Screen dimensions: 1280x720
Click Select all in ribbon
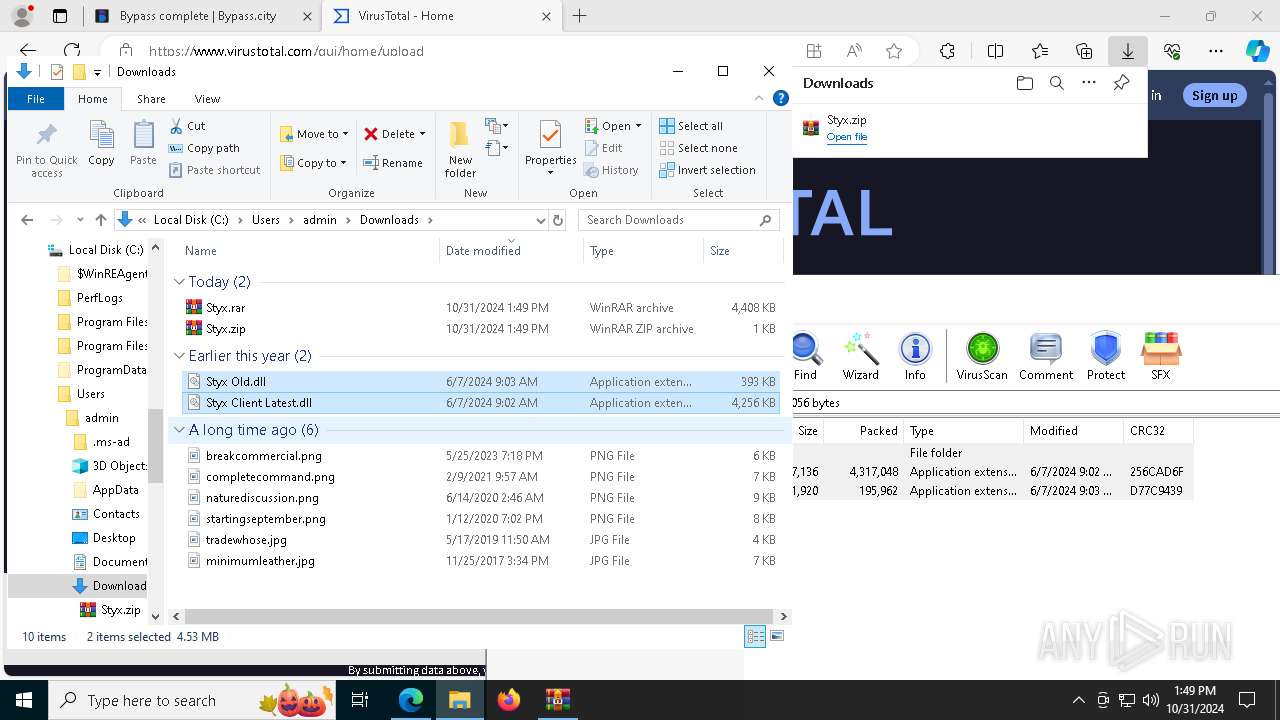(691, 126)
